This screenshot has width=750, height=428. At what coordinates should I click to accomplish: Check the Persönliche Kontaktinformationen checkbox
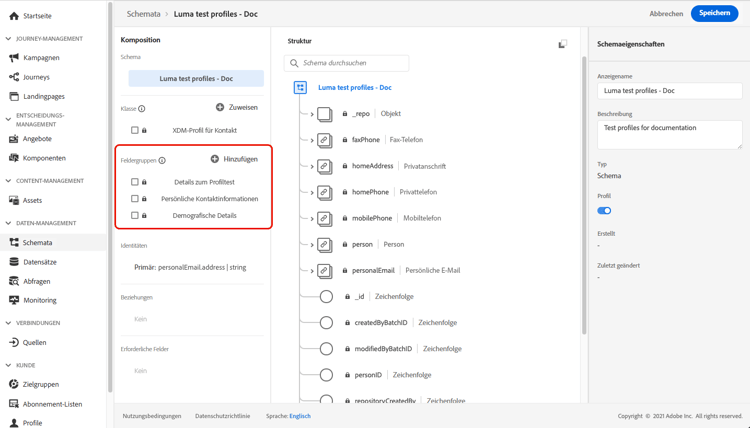[x=135, y=198]
